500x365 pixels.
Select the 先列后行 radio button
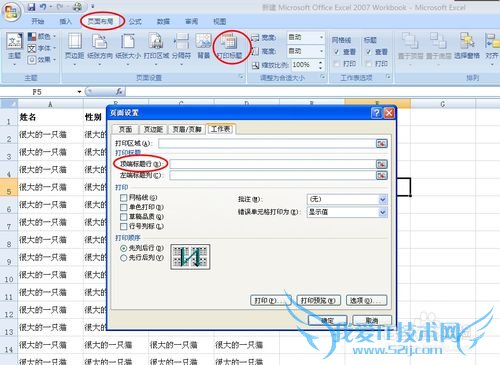[x=124, y=248]
